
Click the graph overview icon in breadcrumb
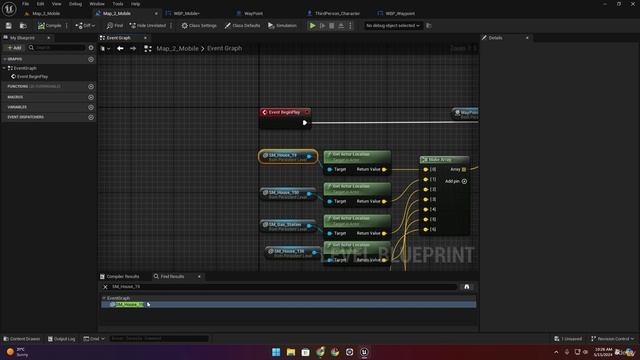point(148,49)
